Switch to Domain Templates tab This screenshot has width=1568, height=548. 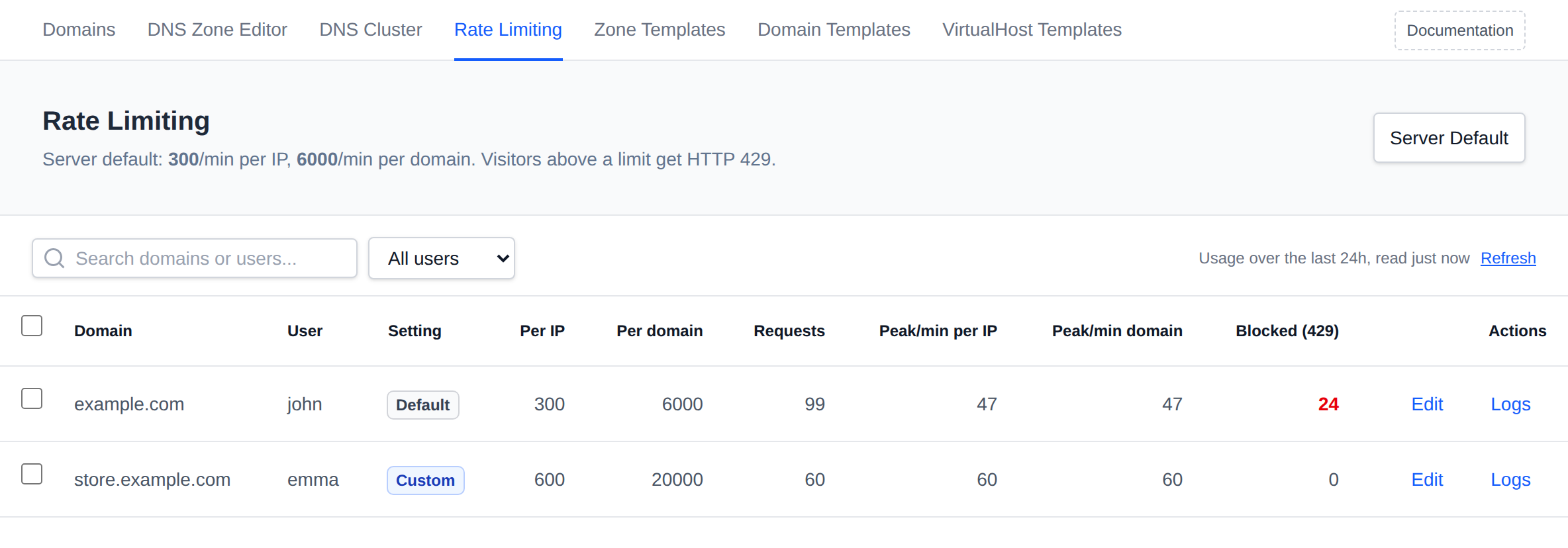click(834, 30)
